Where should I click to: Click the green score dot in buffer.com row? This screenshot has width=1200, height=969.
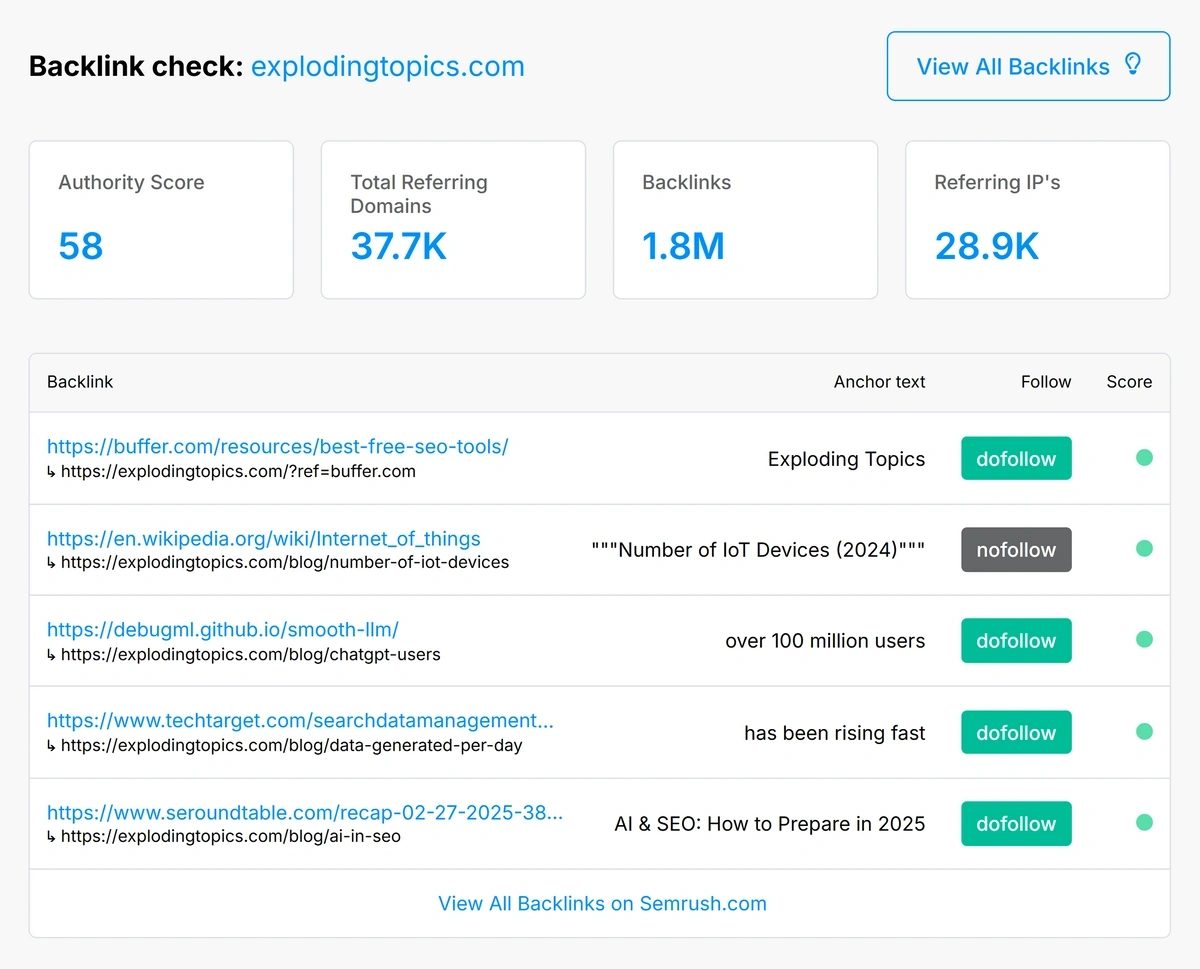(x=1144, y=457)
